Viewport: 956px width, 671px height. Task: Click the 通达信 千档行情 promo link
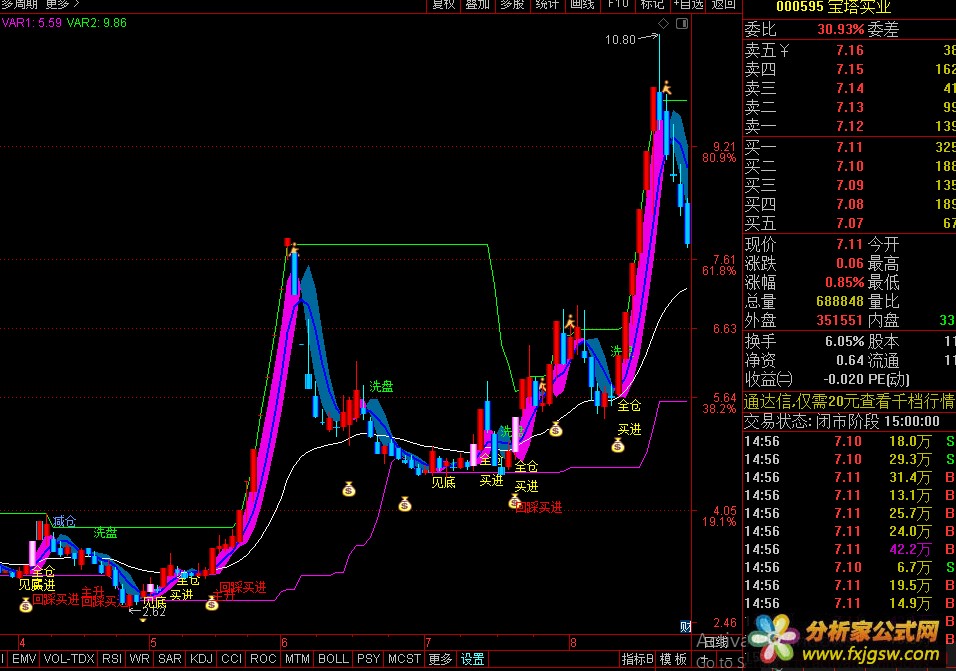(x=849, y=402)
